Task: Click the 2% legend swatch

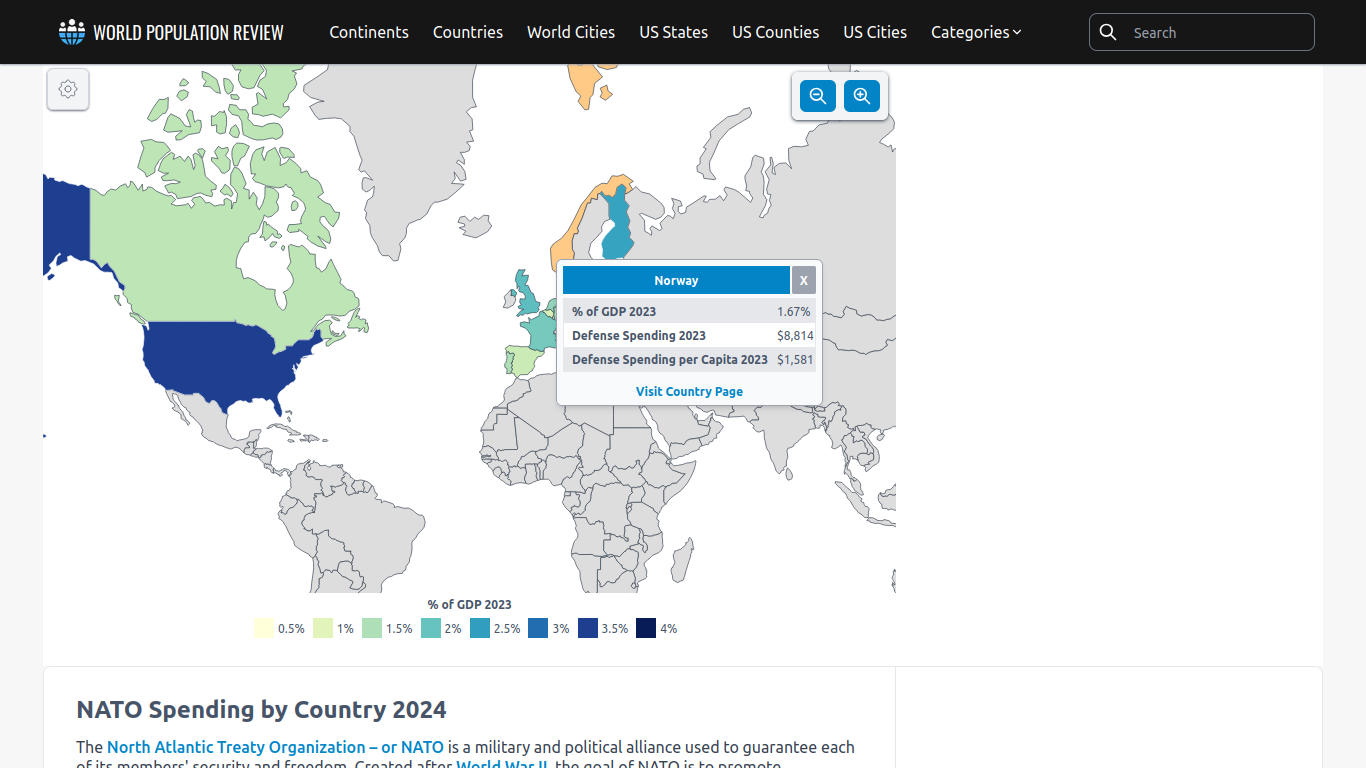Action: (431, 628)
